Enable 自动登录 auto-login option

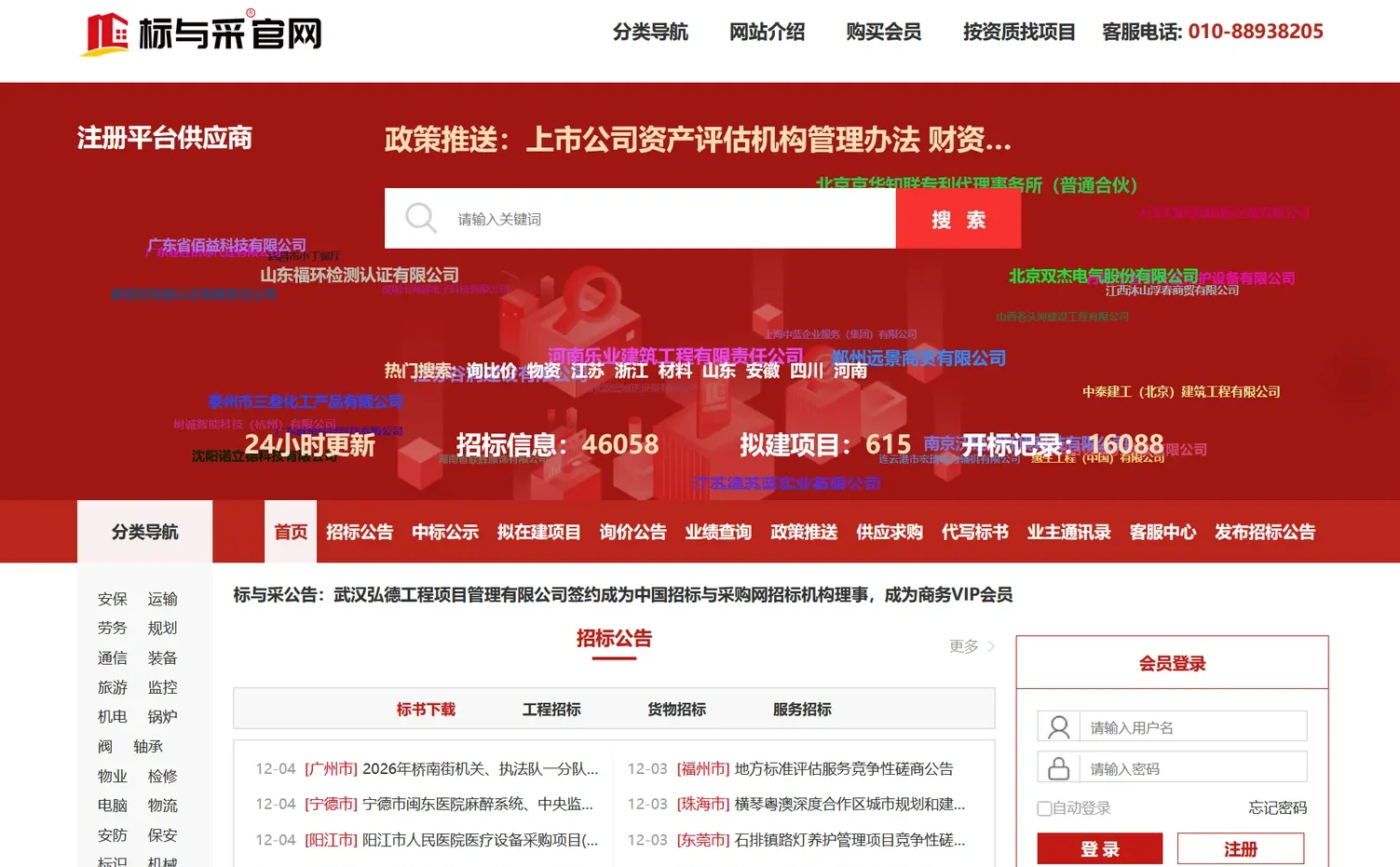coord(1044,808)
